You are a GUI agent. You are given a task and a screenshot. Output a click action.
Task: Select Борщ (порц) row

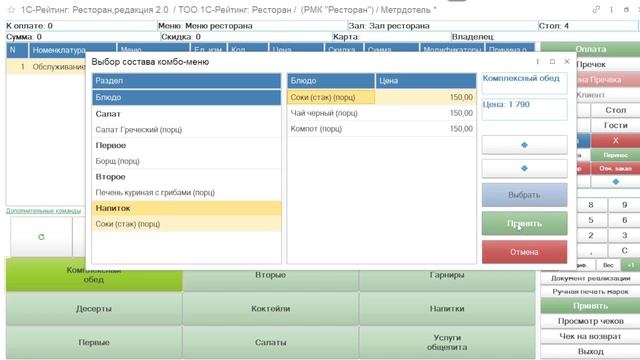click(x=187, y=161)
